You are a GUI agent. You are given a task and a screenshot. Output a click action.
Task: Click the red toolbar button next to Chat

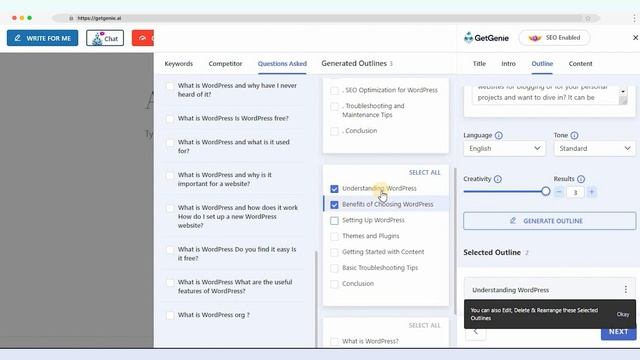click(143, 38)
